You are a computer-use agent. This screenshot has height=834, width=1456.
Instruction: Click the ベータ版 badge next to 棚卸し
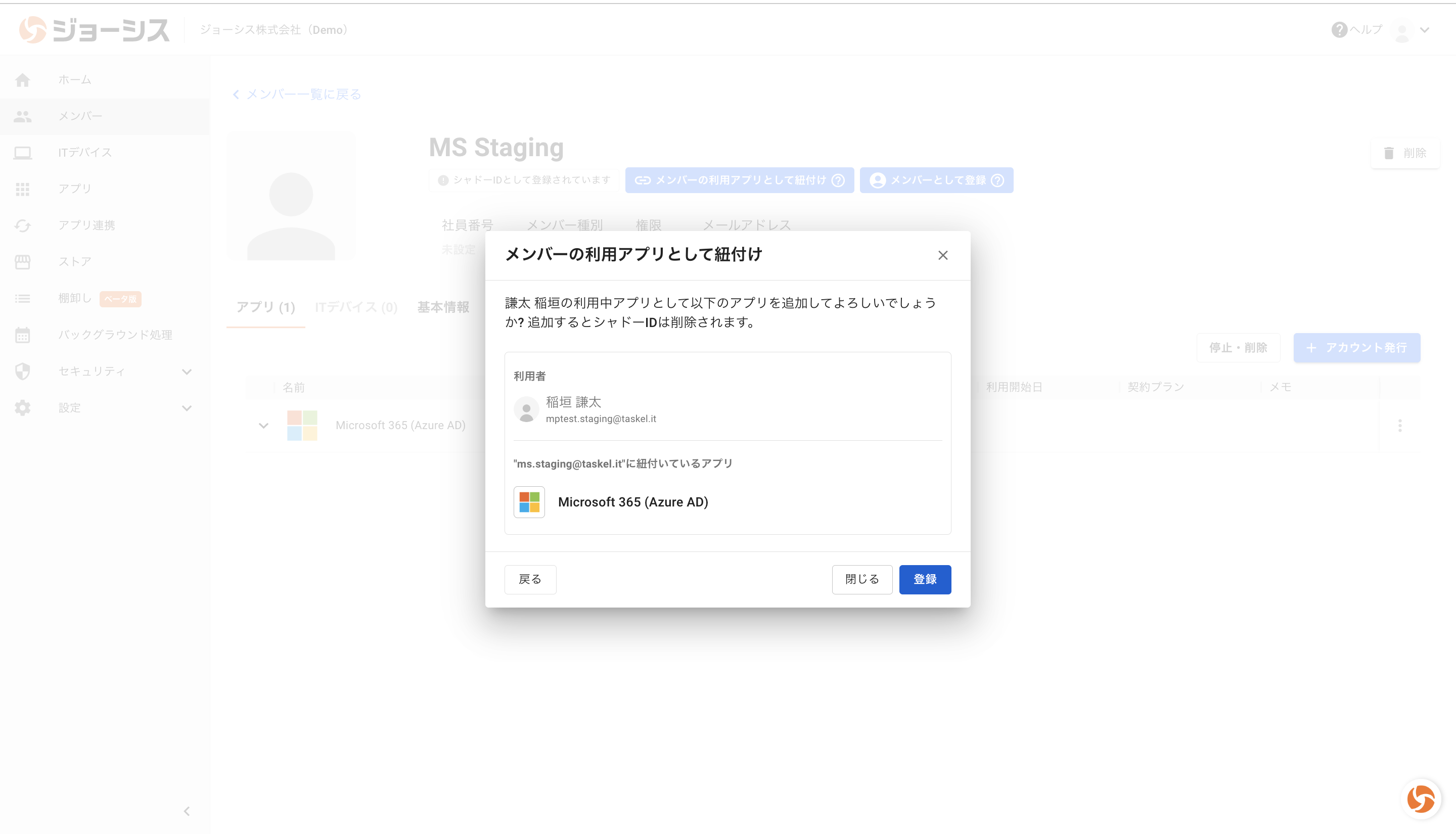tap(120, 299)
